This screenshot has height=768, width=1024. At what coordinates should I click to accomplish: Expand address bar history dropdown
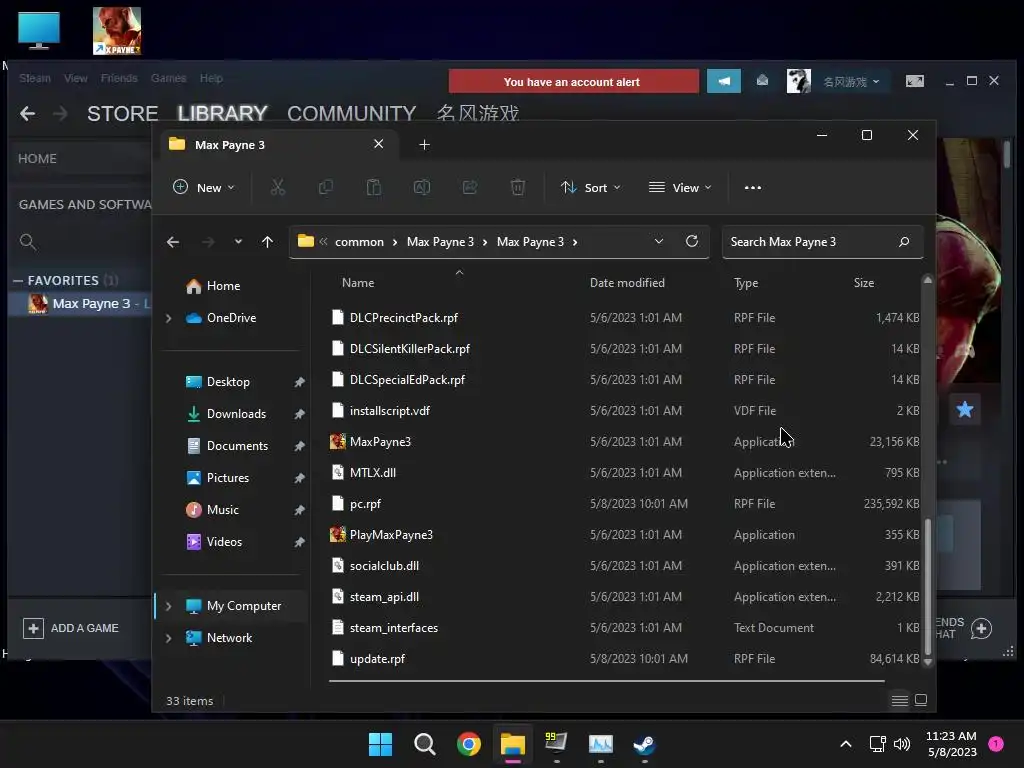point(659,241)
